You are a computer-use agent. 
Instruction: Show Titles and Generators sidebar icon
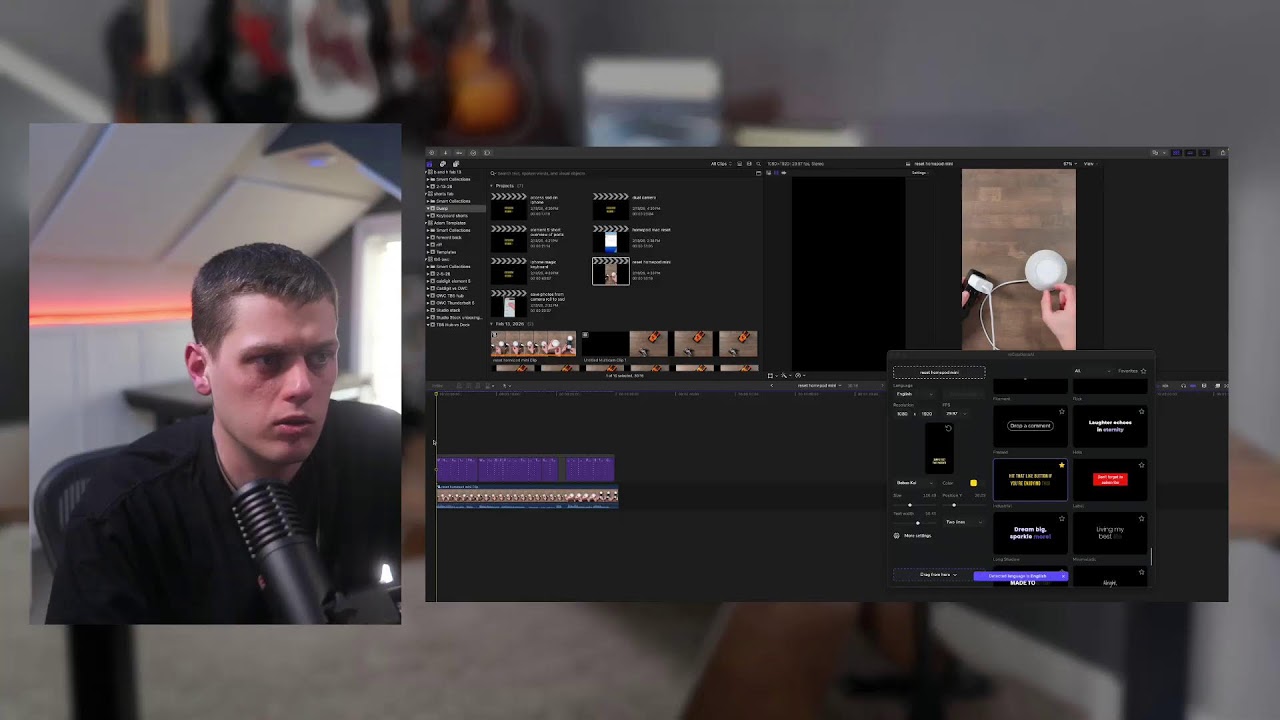pyautogui.click(x=456, y=164)
